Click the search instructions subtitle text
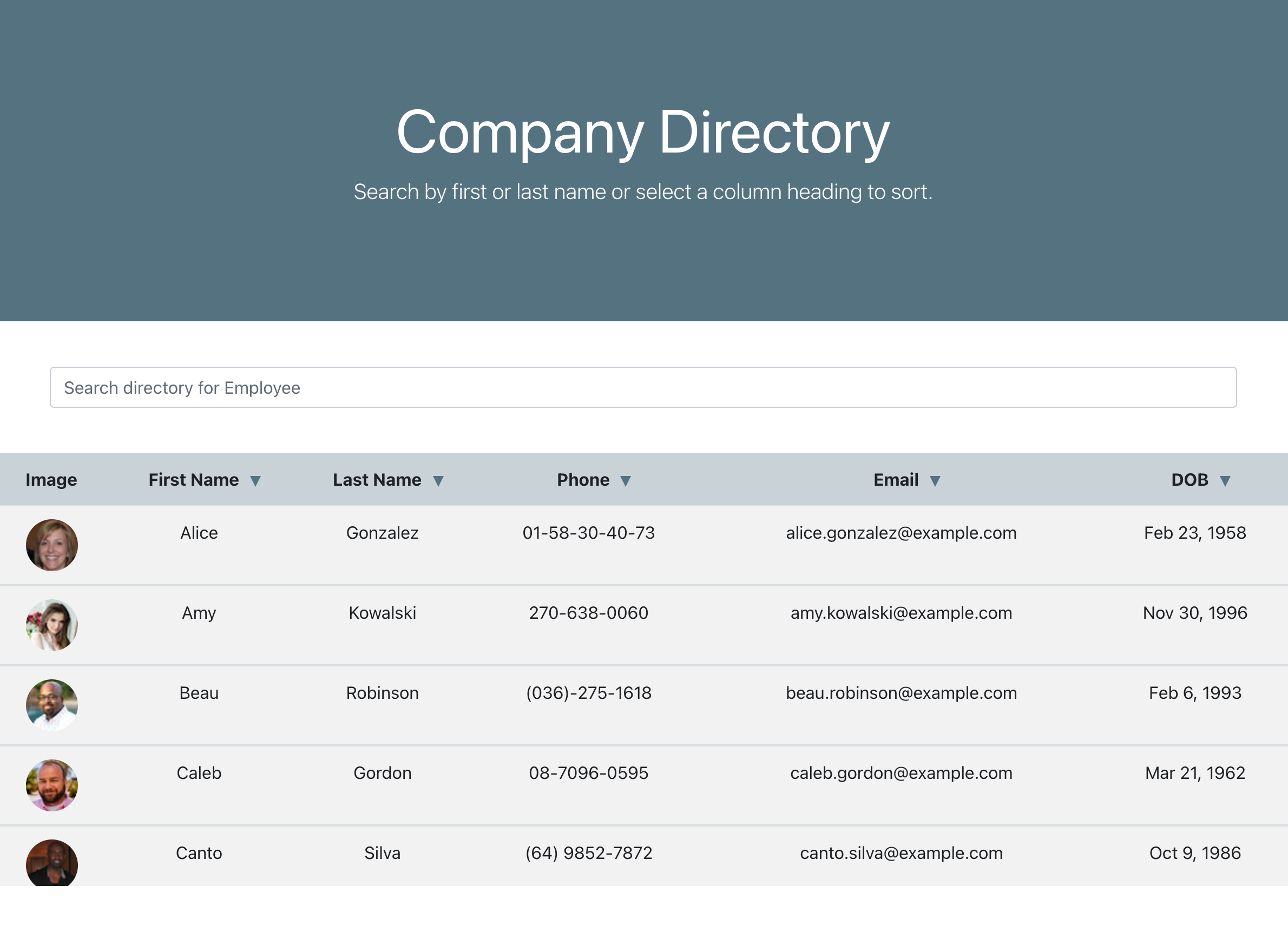1288x939 pixels. [643, 192]
